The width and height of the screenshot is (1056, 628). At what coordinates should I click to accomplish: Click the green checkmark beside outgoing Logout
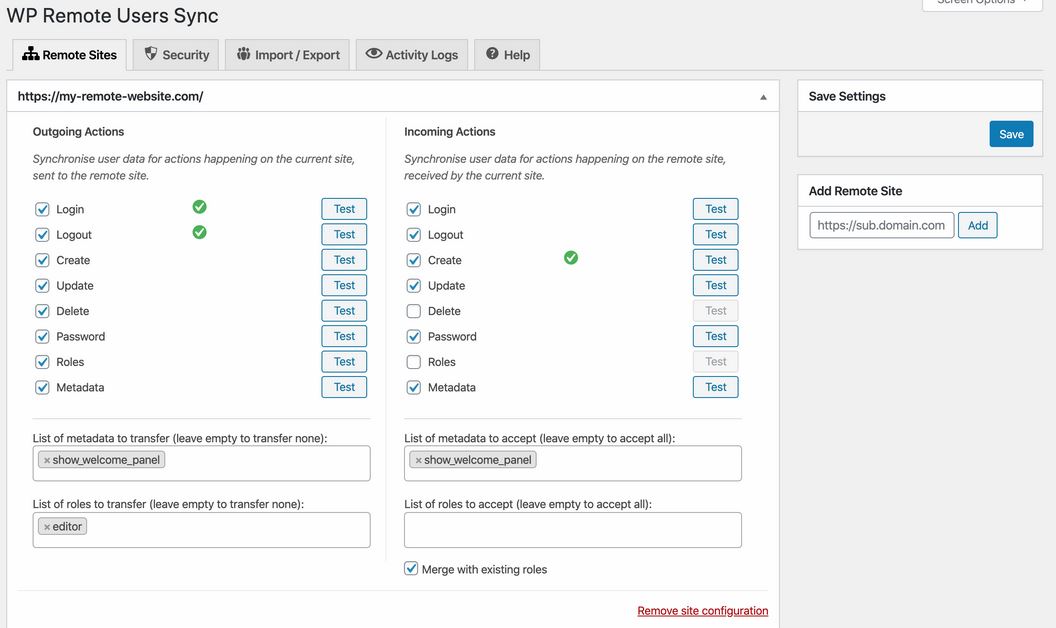pos(199,232)
